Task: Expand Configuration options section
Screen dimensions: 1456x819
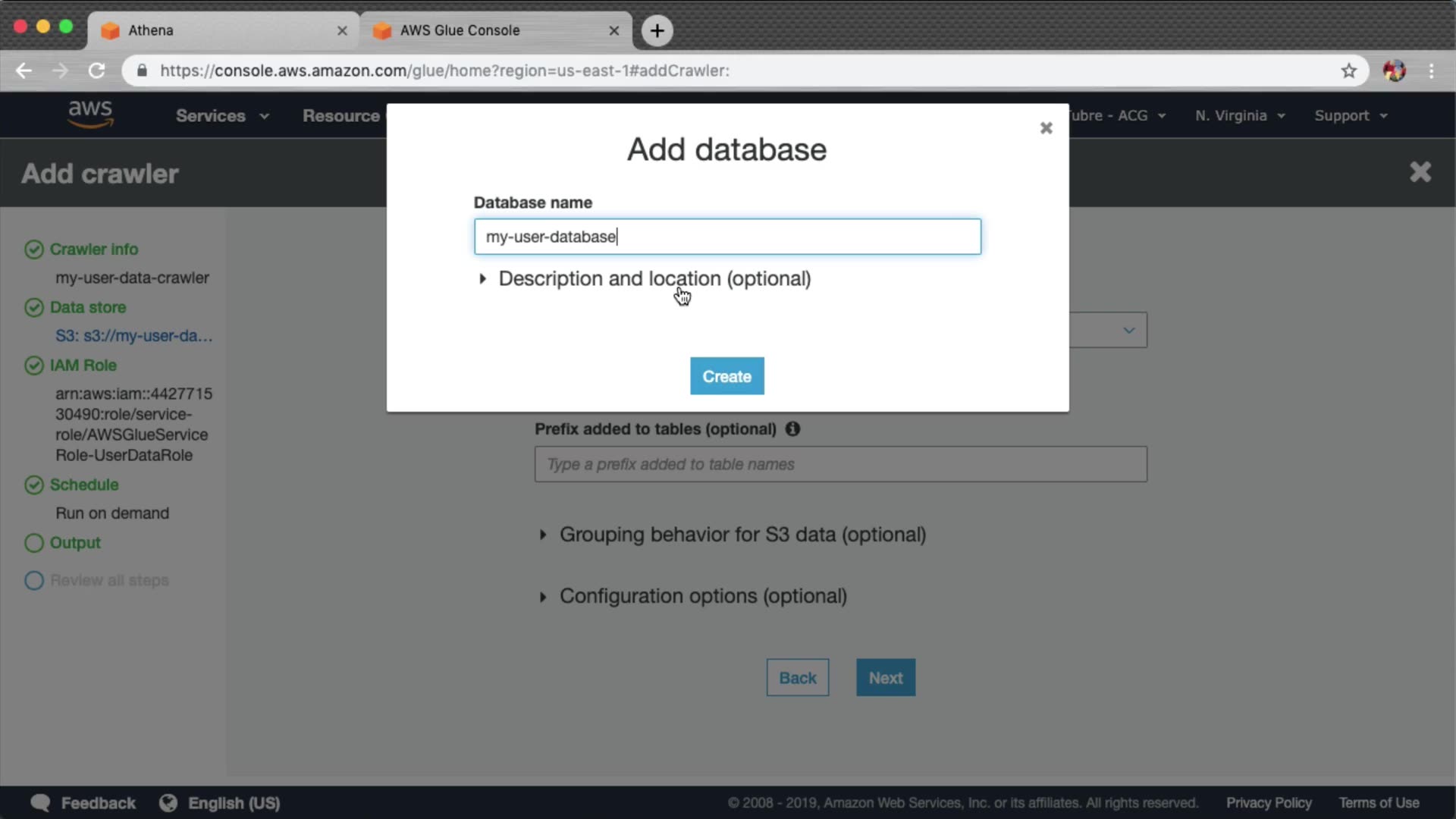Action: pos(702,596)
